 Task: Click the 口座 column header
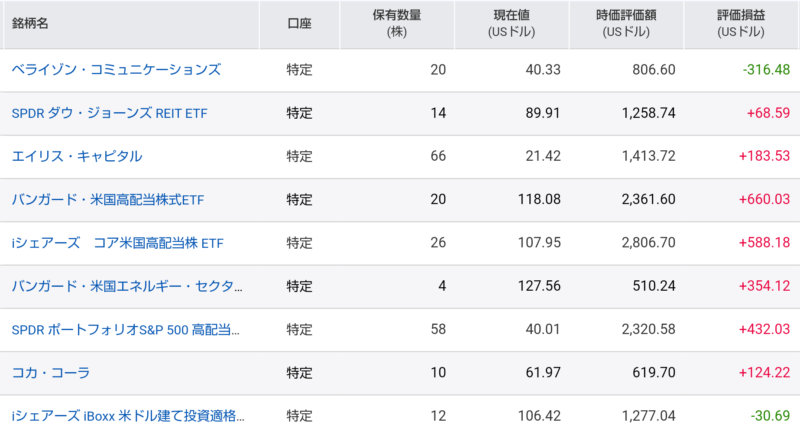[299, 24]
